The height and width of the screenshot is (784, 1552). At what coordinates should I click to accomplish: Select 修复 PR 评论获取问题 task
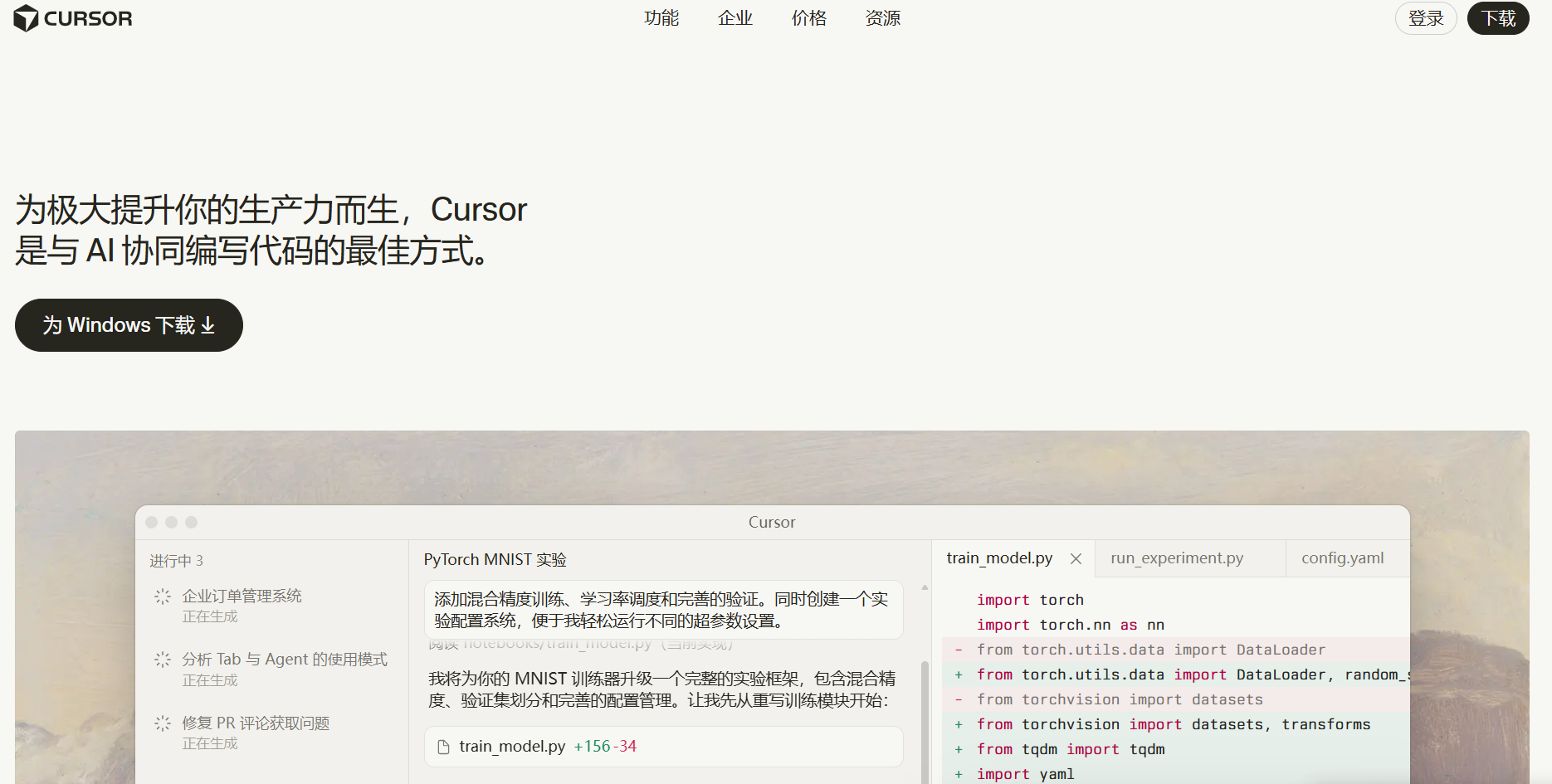256,723
